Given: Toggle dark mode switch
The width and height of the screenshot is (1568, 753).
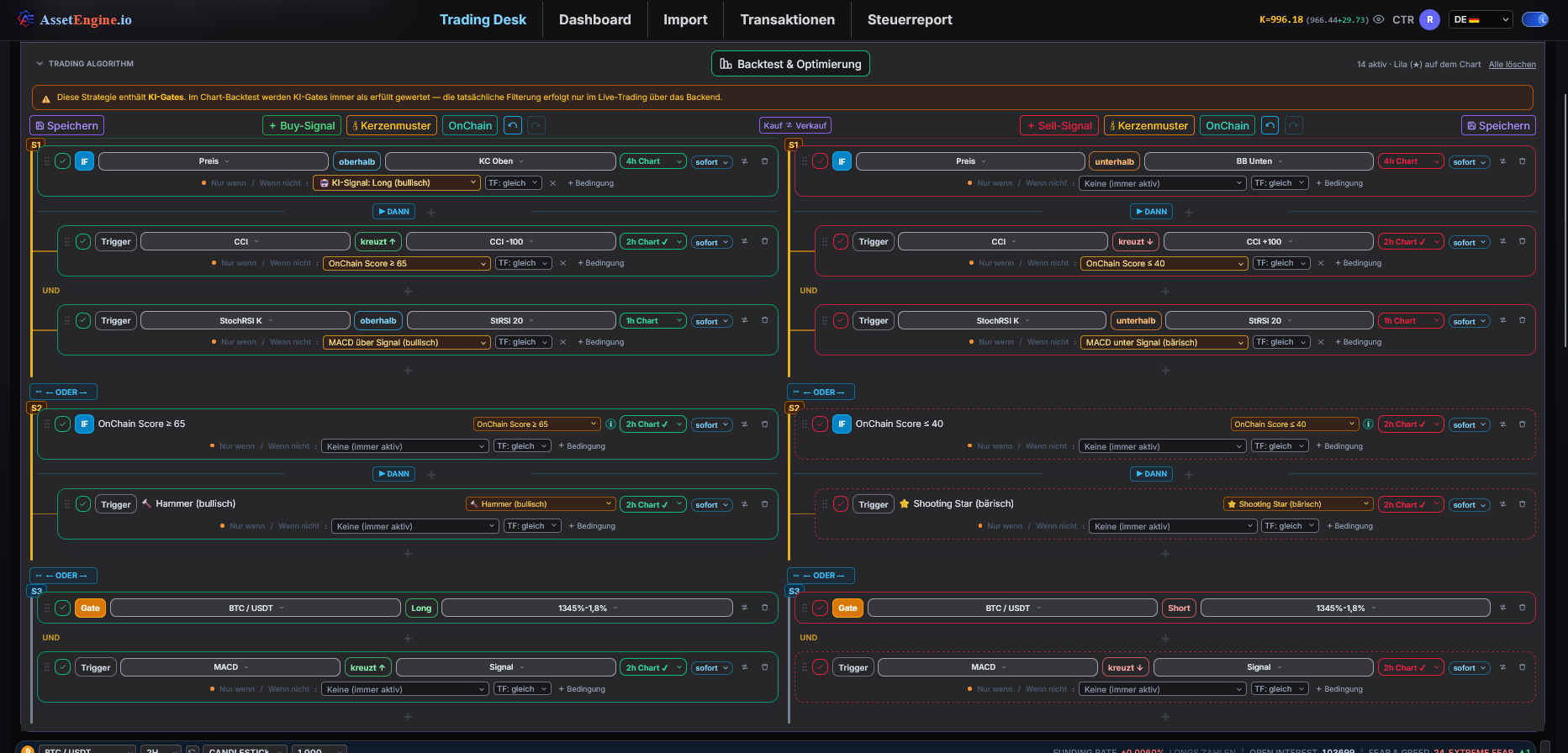Looking at the screenshot, I should pyautogui.click(x=1535, y=19).
